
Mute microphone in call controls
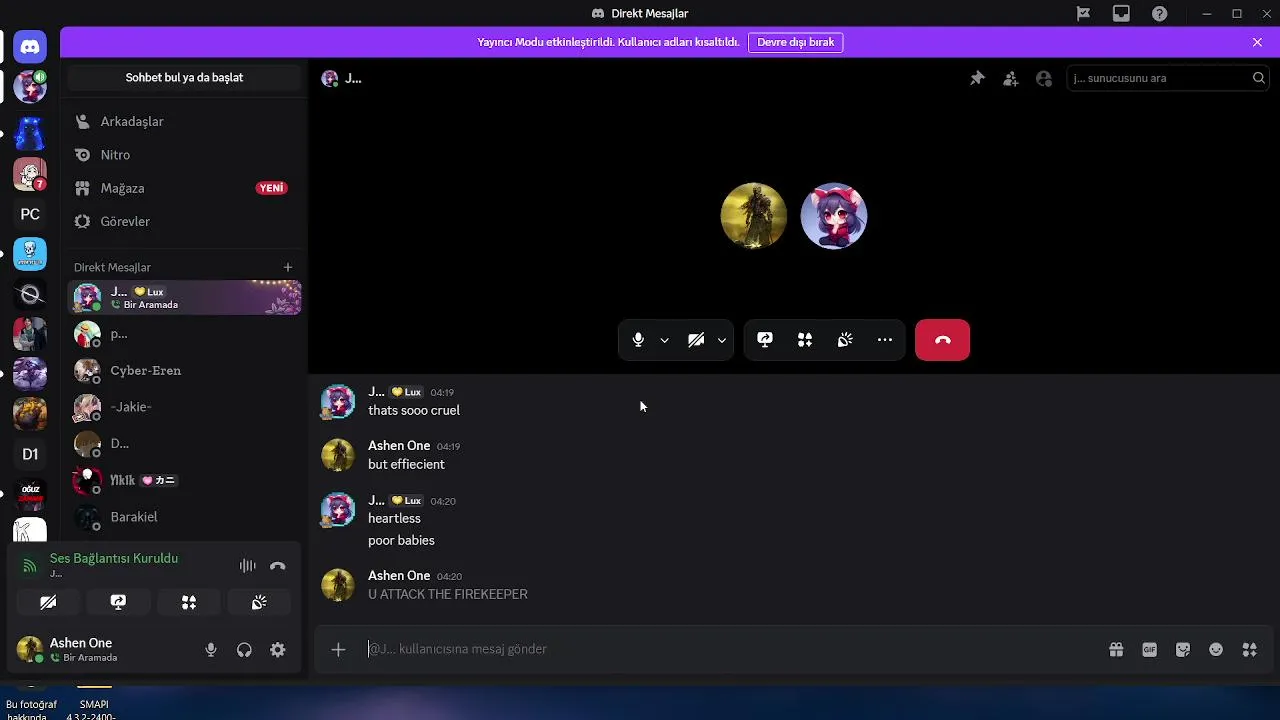click(x=638, y=340)
